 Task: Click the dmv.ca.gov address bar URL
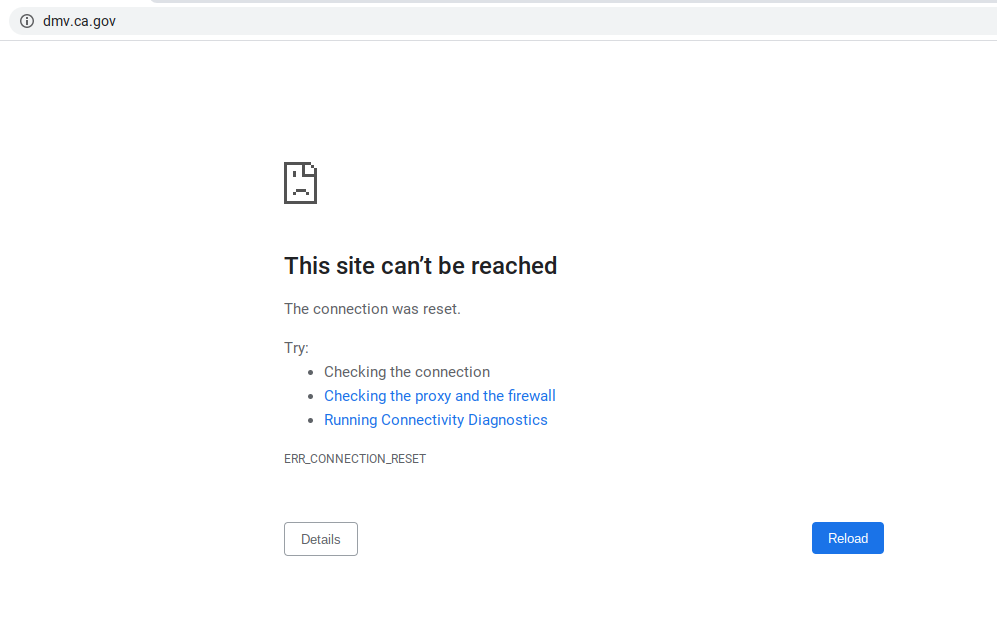(x=79, y=21)
